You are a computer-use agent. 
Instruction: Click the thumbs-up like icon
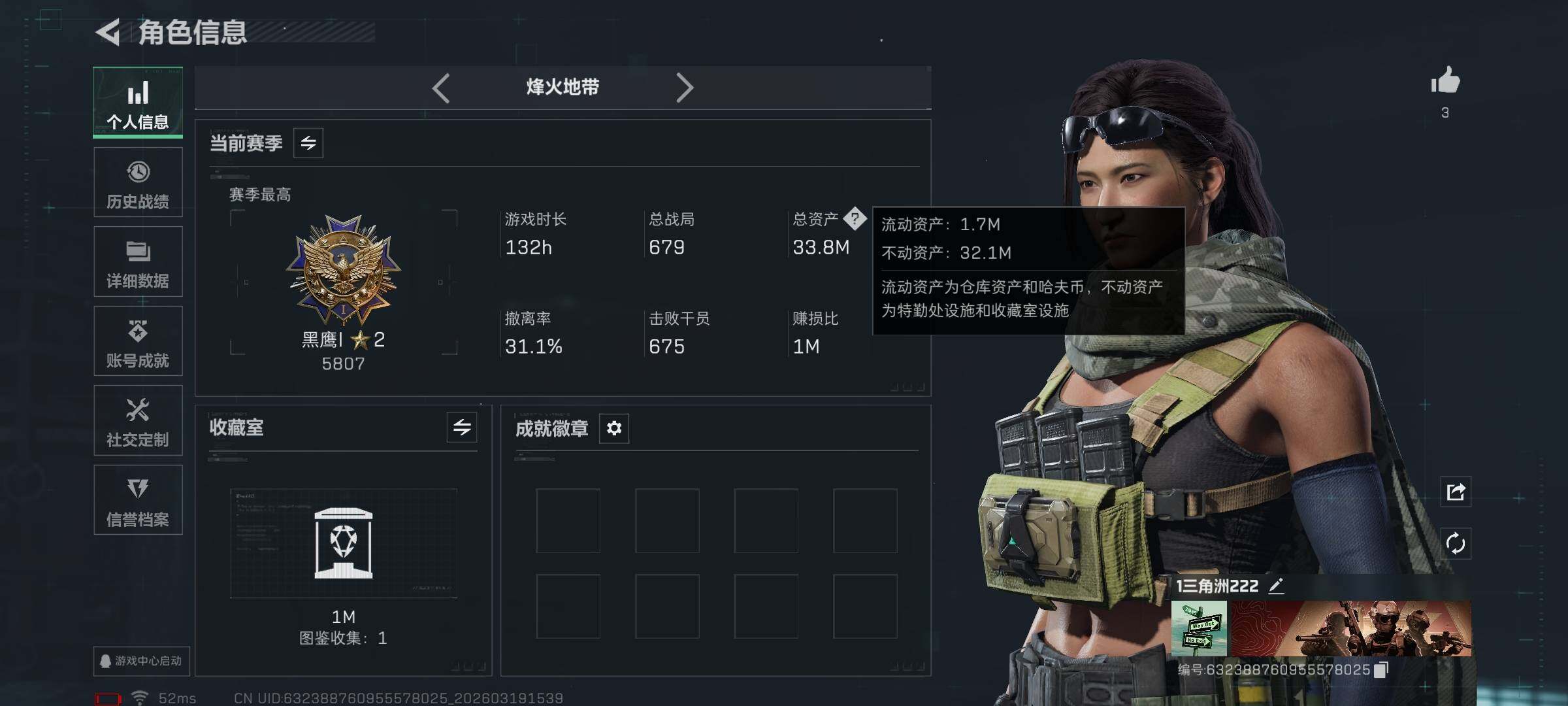tap(1445, 81)
